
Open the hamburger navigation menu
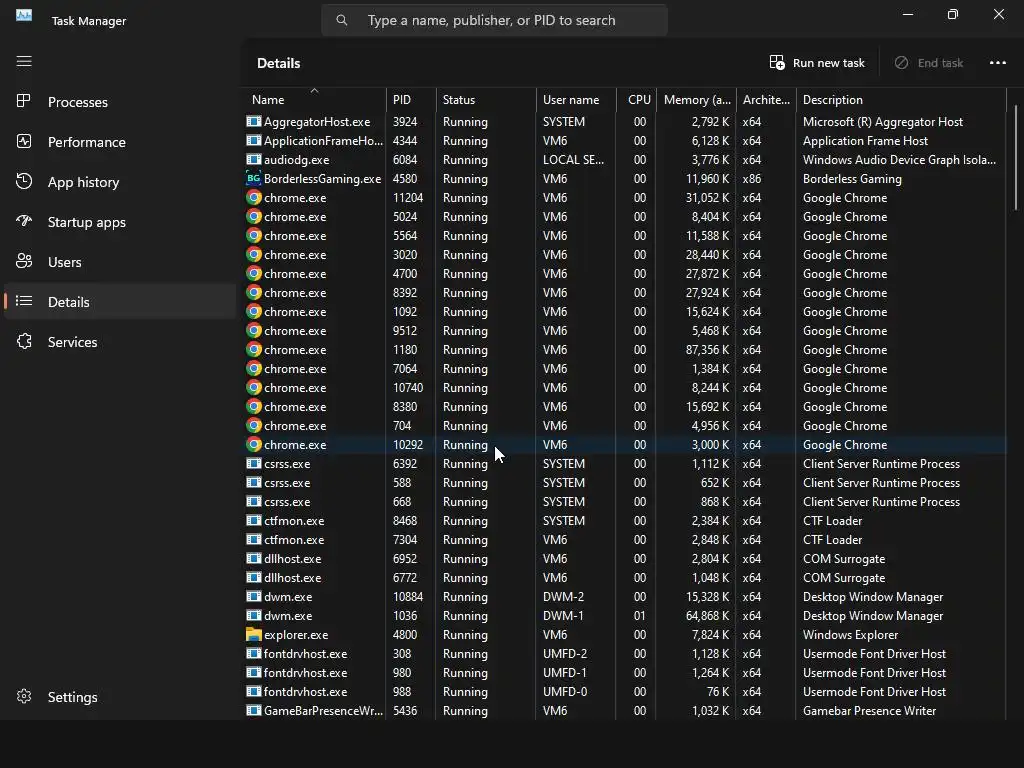click(x=24, y=61)
